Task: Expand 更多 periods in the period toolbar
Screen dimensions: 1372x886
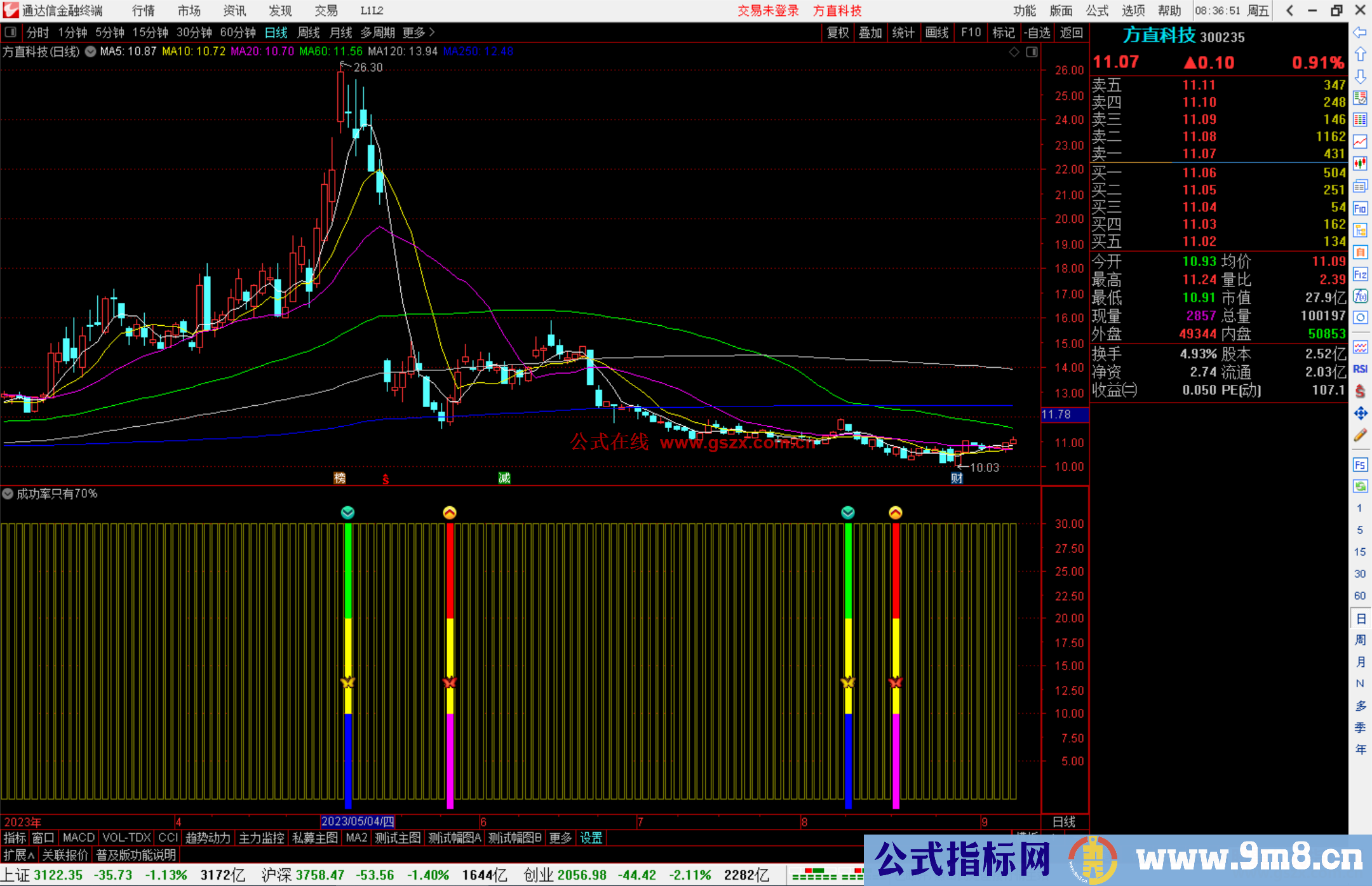Action: coord(419,32)
